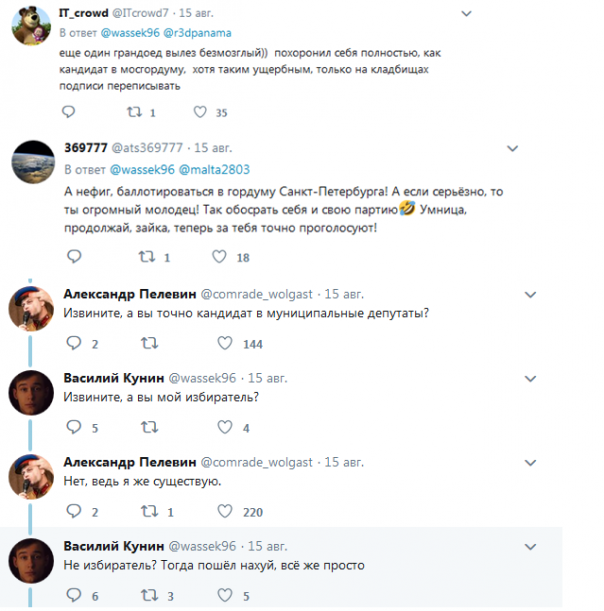The image size is (604, 611).
Task: Like the IT_crowd tweet with 35 likes
Action: pyautogui.click(x=199, y=113)
